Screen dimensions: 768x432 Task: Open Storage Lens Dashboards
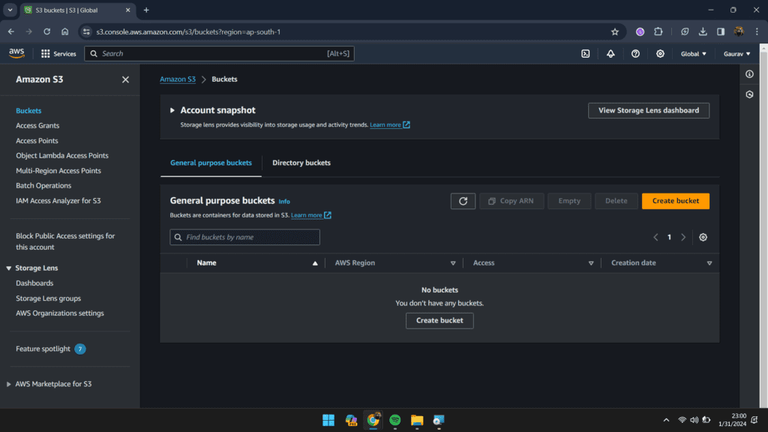click(34, 283)
